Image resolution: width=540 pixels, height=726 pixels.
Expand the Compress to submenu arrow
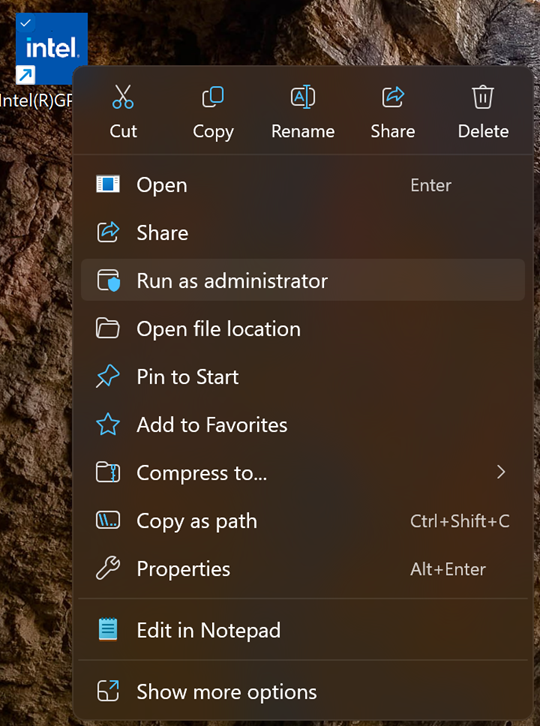501,472
